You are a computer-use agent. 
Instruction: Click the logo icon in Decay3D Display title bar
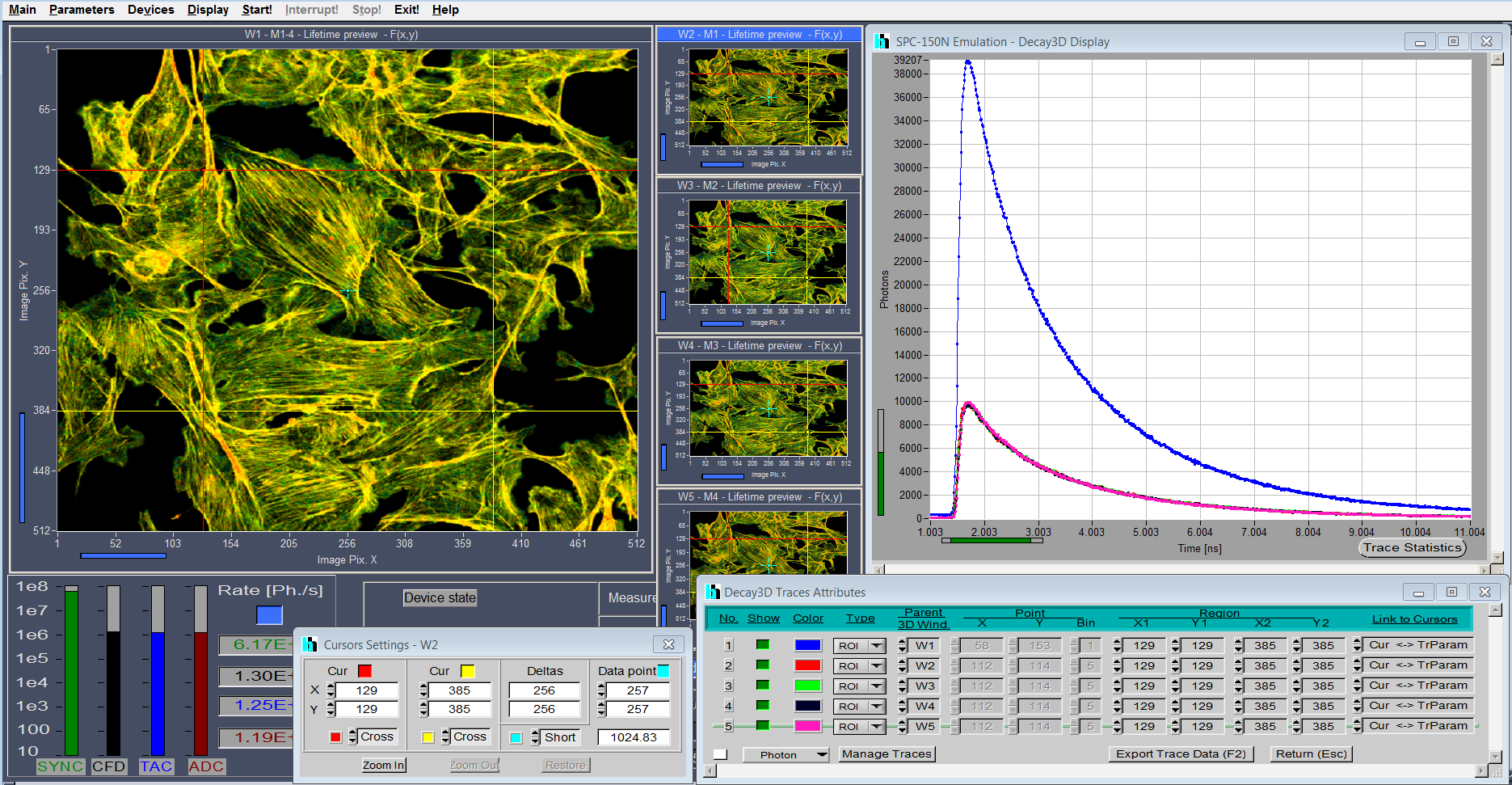(x=882, y=41)
